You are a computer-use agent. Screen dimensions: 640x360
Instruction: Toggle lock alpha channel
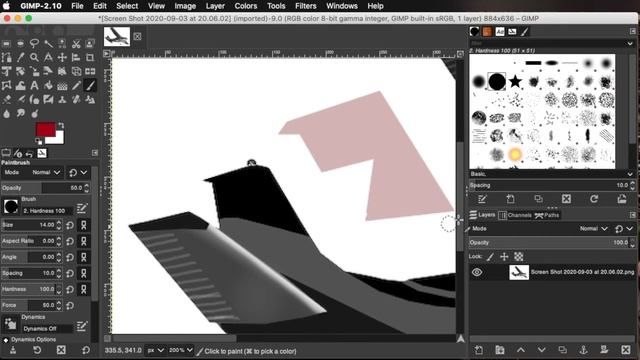tap(518, 256)
